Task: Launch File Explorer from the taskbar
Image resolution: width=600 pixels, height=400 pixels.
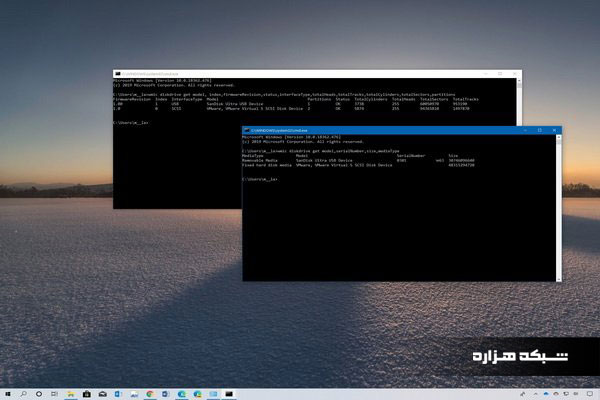Action: click(x=71, y=394)
